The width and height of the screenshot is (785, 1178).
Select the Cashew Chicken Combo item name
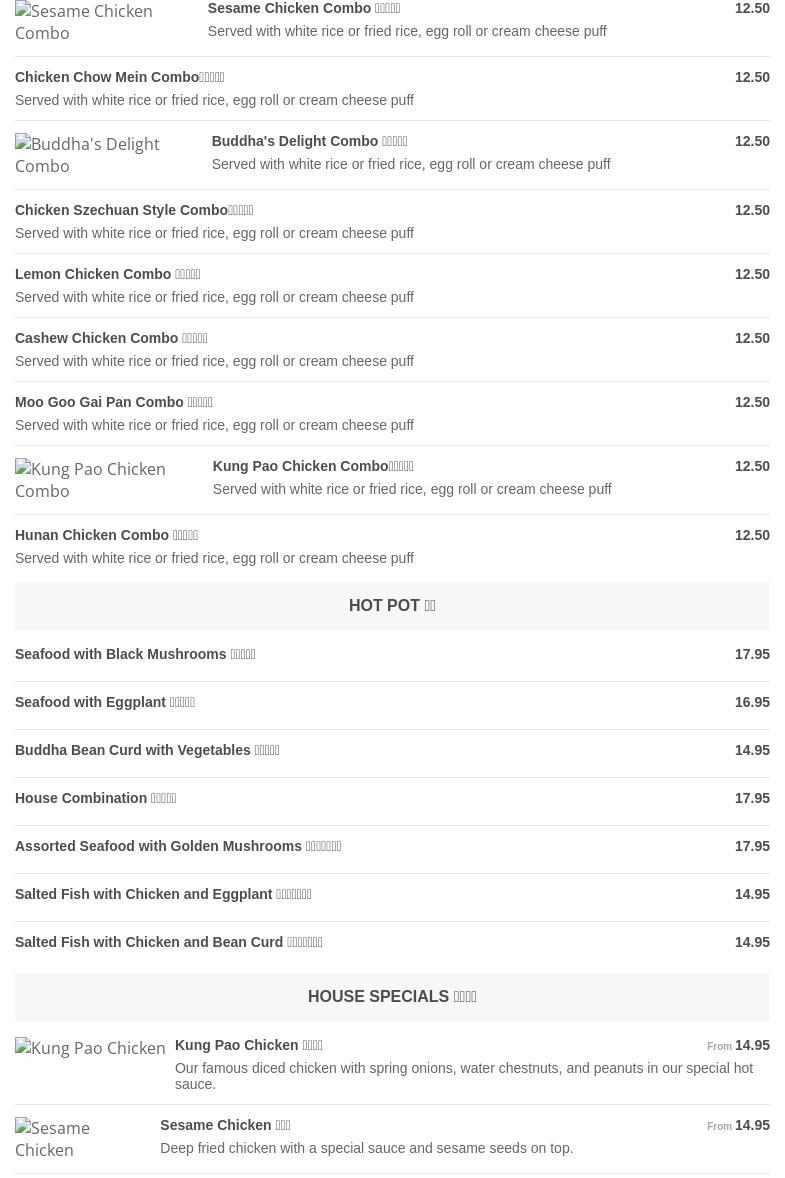111,338
